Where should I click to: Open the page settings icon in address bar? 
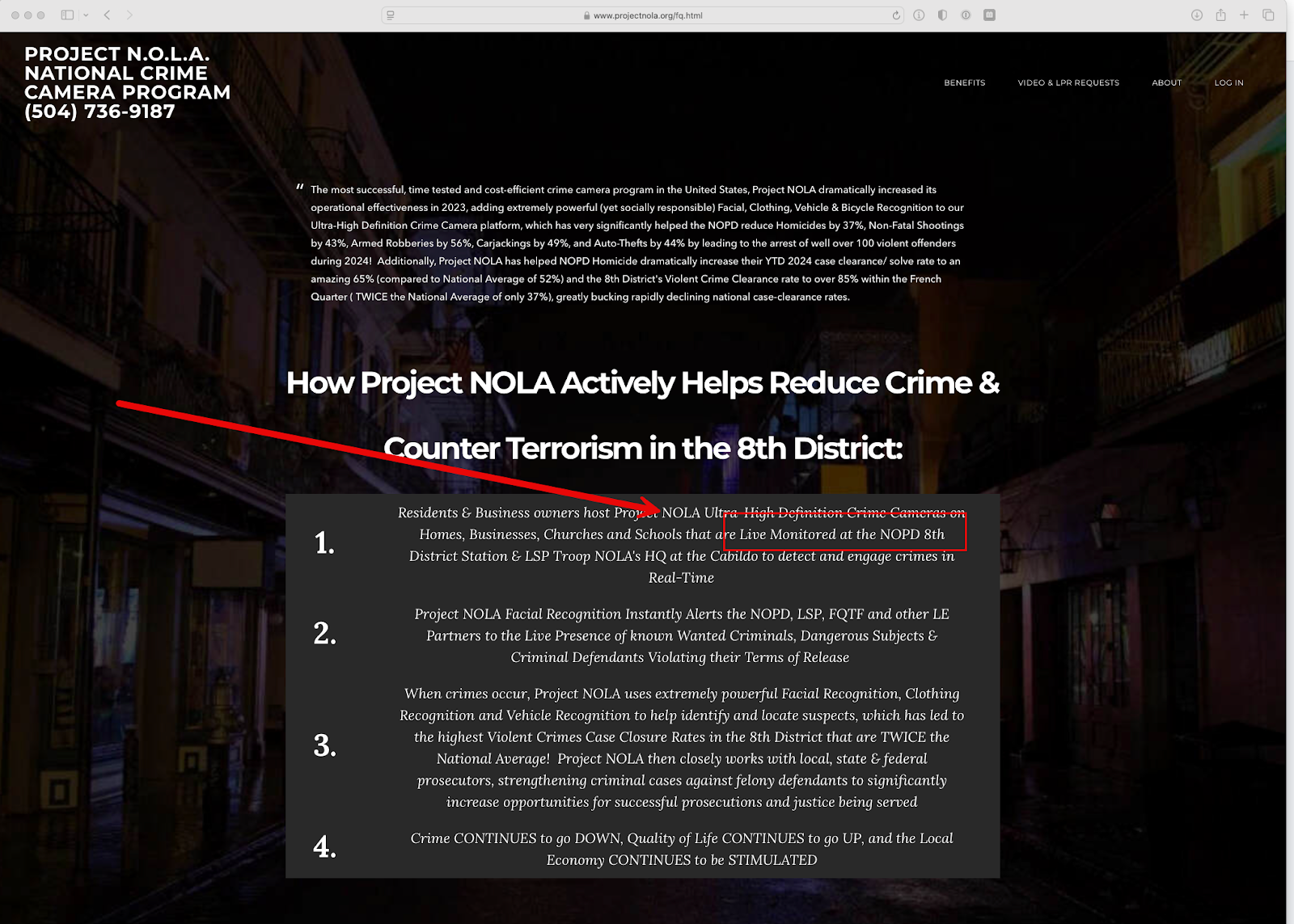(391, 15)
